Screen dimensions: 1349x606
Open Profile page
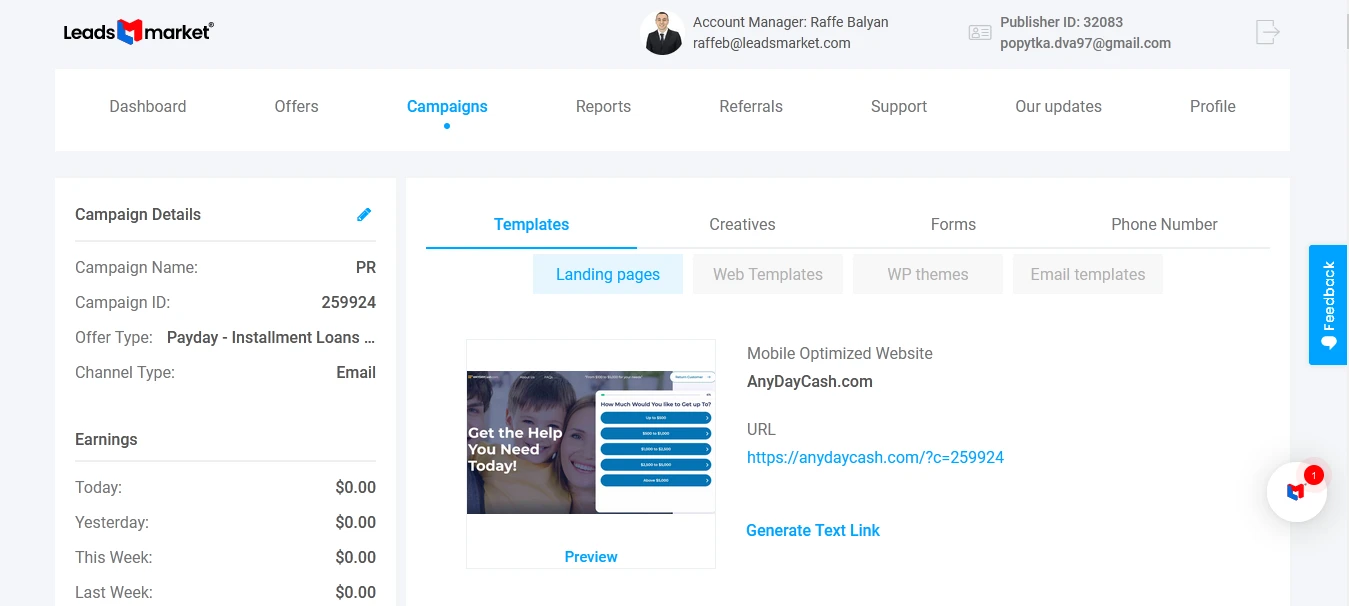pyautogui.click(x=1213, y=106)
